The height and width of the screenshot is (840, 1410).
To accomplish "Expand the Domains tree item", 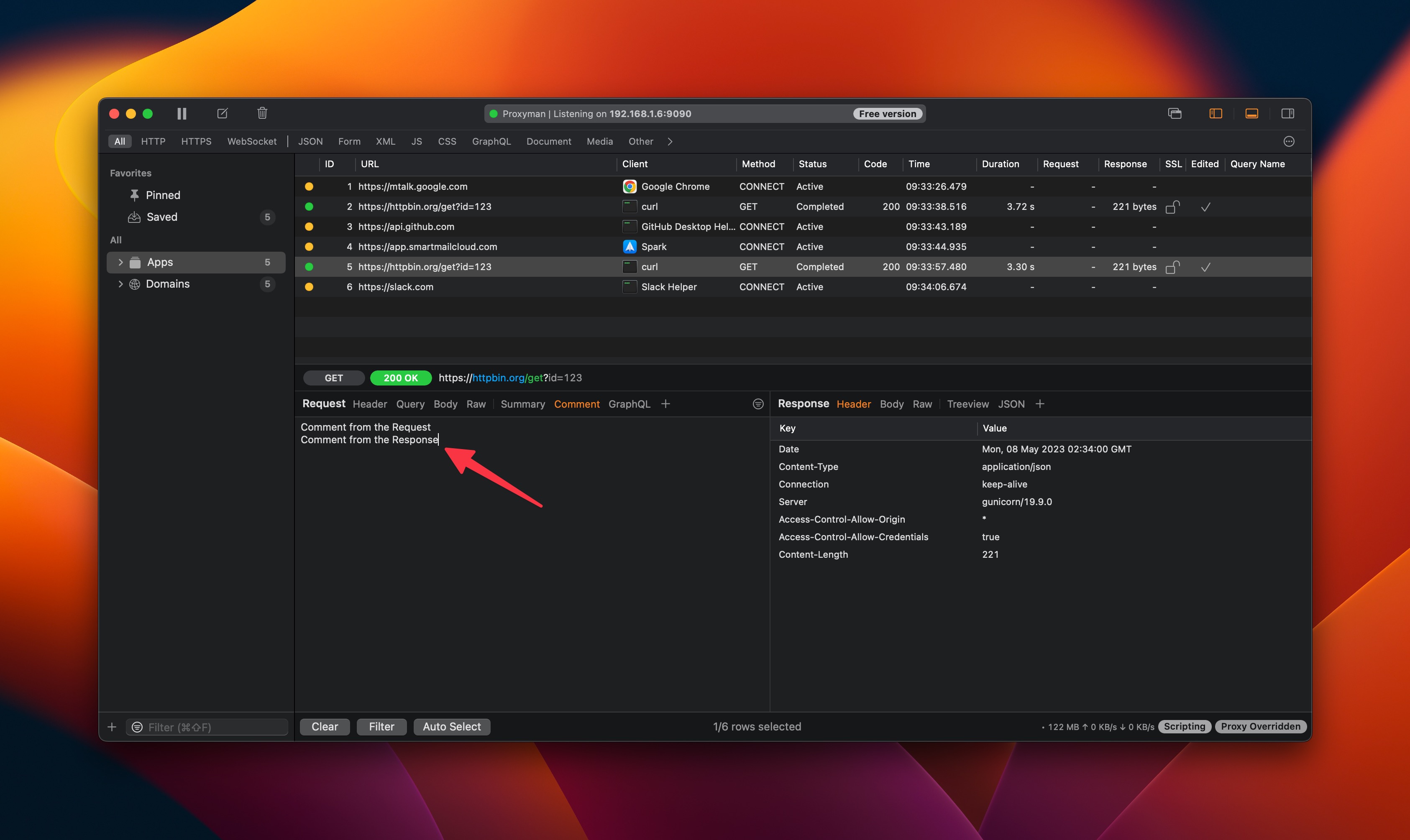I will coord(120,284).
